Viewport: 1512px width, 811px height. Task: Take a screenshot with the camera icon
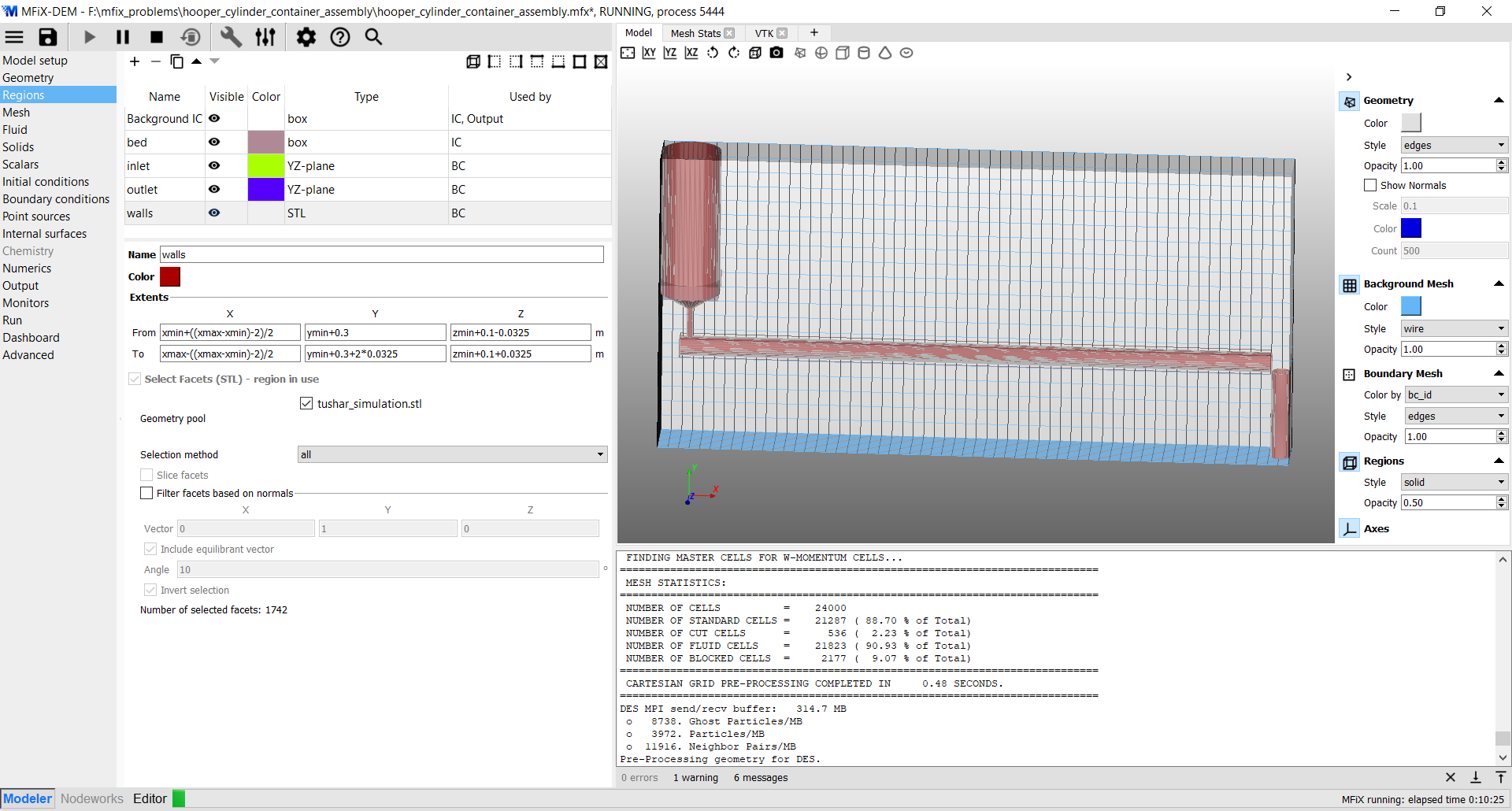pos(776,53)
